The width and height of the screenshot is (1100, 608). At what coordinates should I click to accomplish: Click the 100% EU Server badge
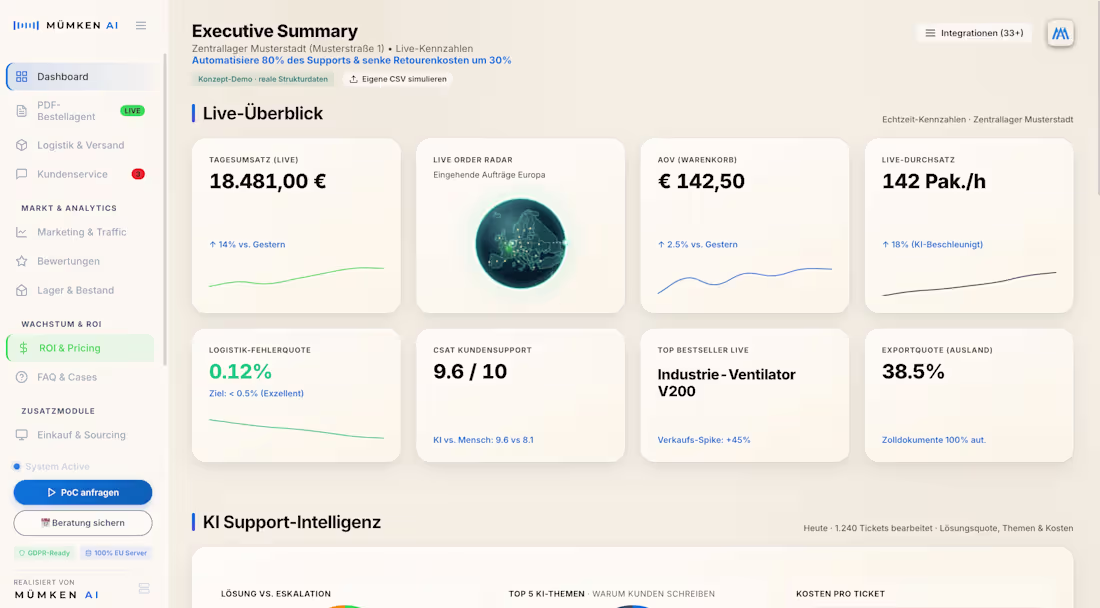click(116, 553)
